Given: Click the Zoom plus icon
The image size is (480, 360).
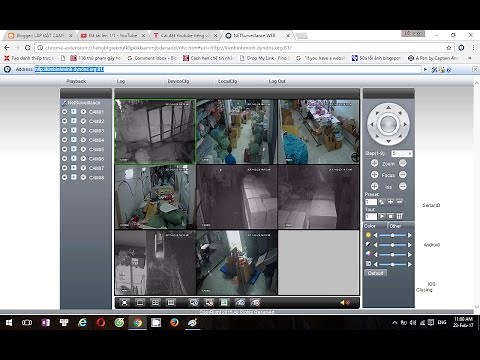Looking at the screenshot, I should pyautogui.click(x=374, y=163).
